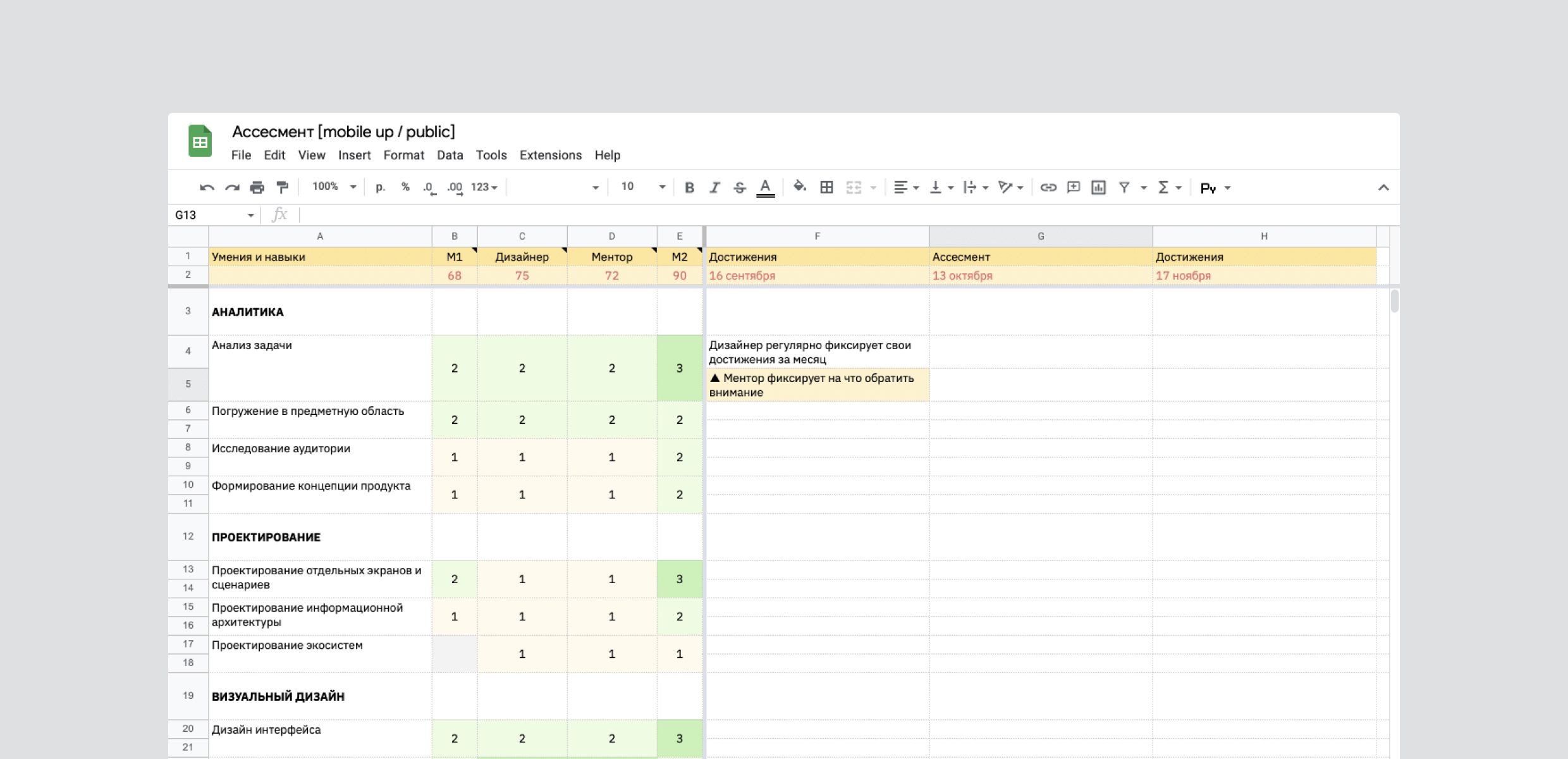Open the Insert menu
This screenshot has width=1568, height=759.
pos(354,155)
